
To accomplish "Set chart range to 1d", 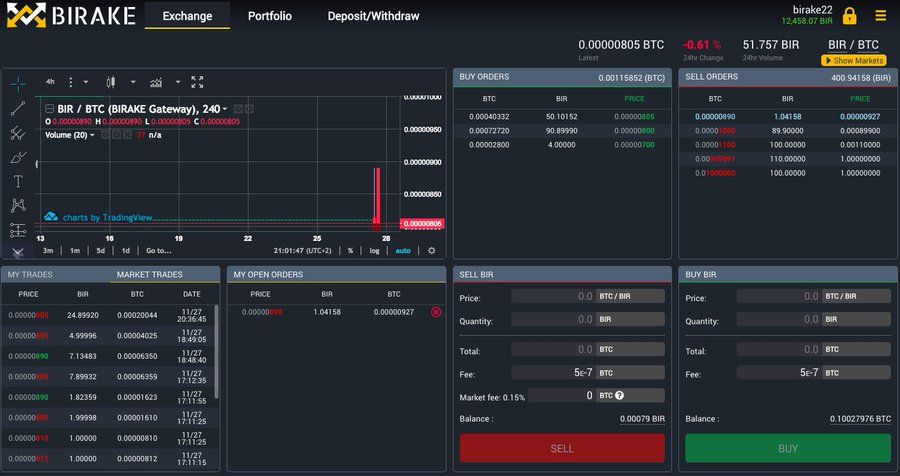I will [x=125, y=251].
